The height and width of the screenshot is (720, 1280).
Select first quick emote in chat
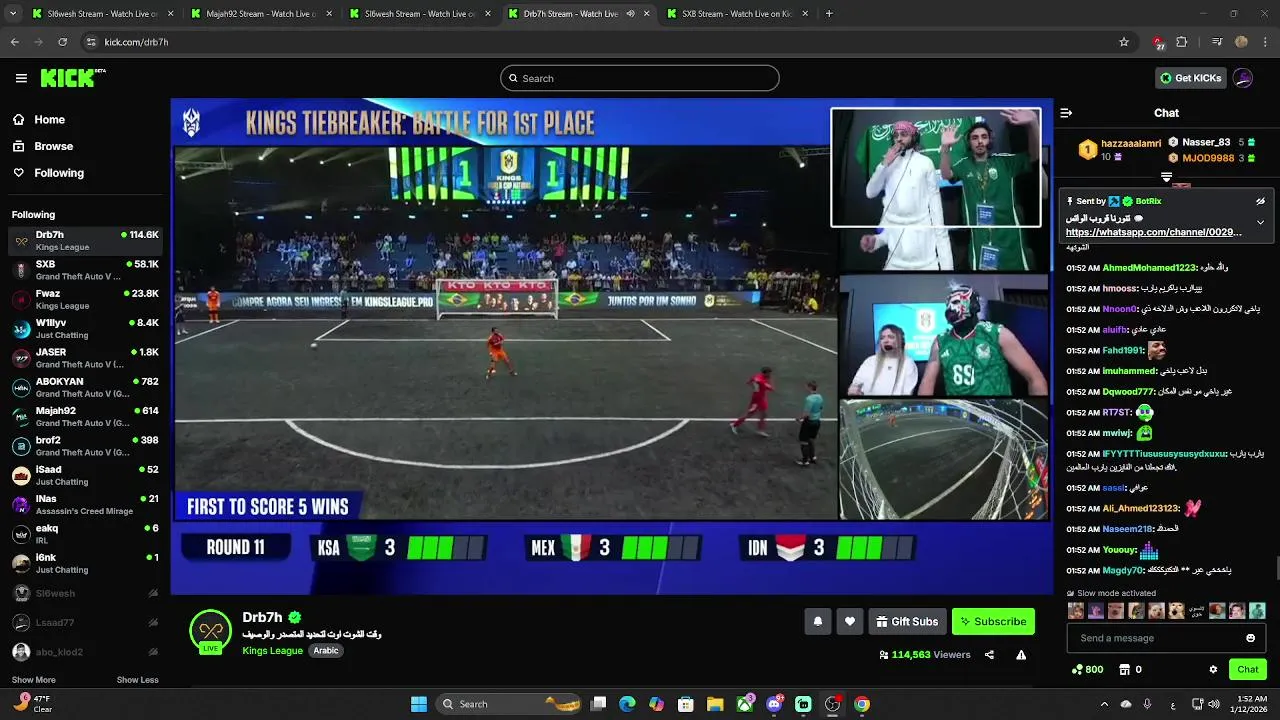[x=1076, y=611]
